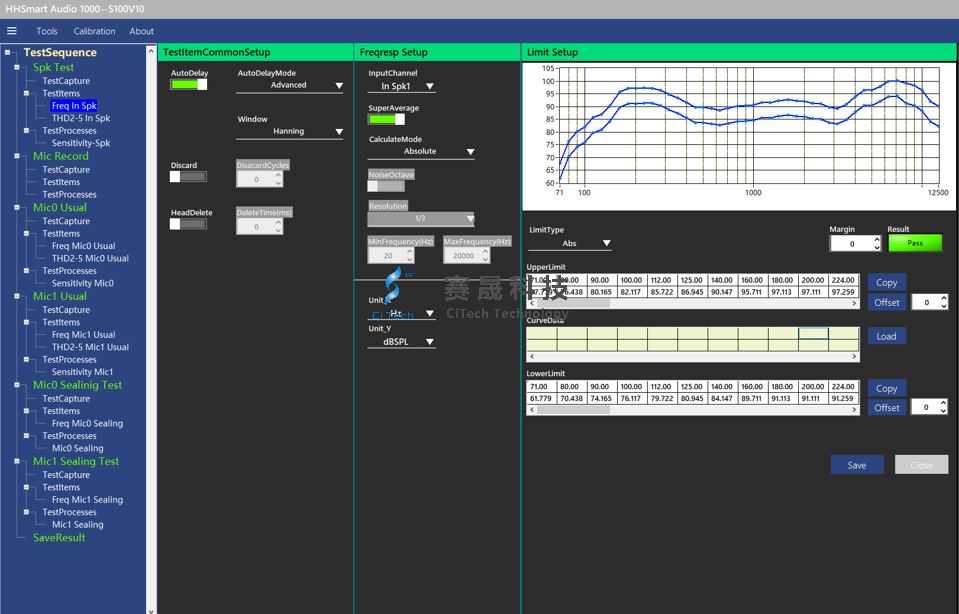The height and width of the screenshot is (614, 959).
Task: Click the MaxFrequency(Hz) field
Action: [463, 256]
